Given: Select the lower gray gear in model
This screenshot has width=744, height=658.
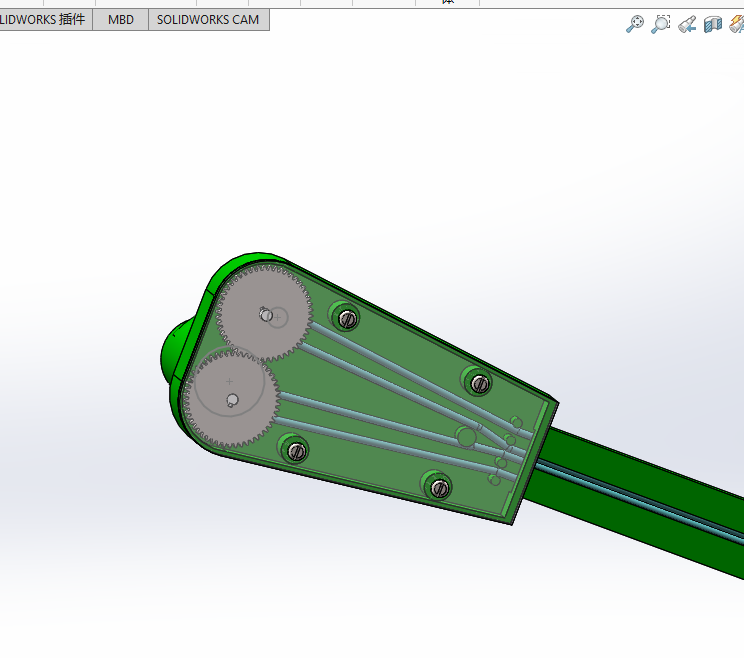Looking at the screenshot, I should click(x=231, y=398).
